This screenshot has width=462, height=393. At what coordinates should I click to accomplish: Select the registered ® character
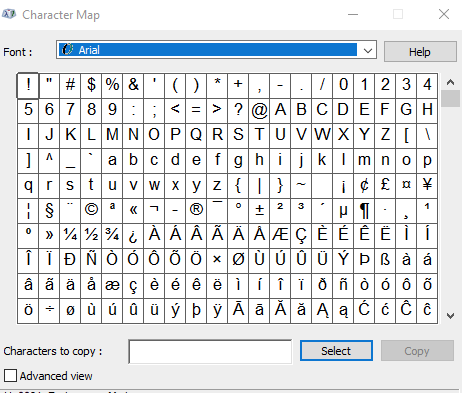(x=196, y=211)
